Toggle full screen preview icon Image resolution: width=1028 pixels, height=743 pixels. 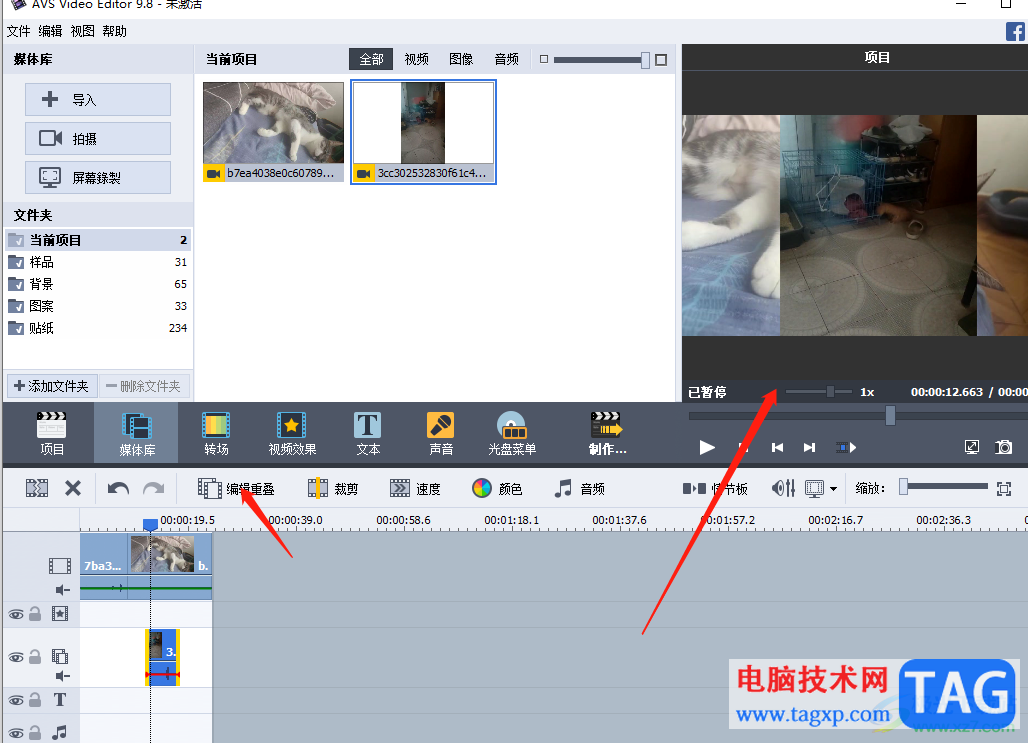972,447
